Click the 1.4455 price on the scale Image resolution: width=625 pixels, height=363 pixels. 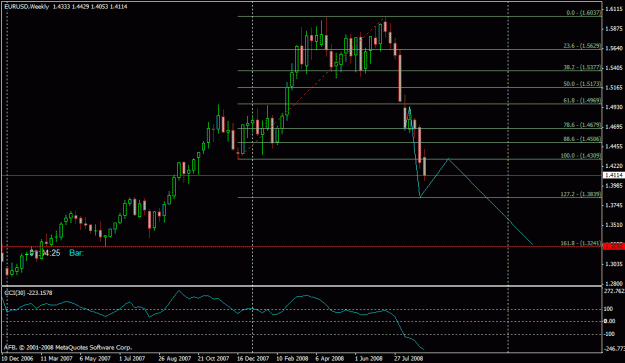[x=614, y=146]
